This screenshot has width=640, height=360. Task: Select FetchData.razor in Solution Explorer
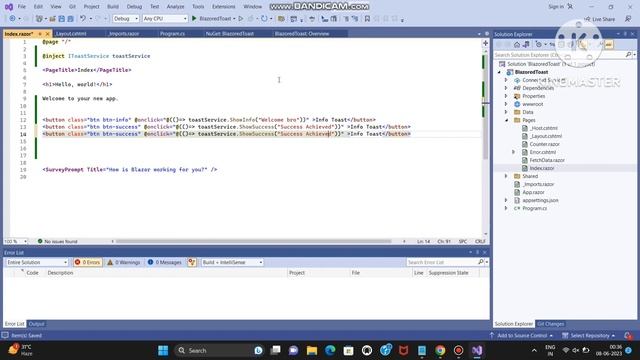click(x=547, y=160)
